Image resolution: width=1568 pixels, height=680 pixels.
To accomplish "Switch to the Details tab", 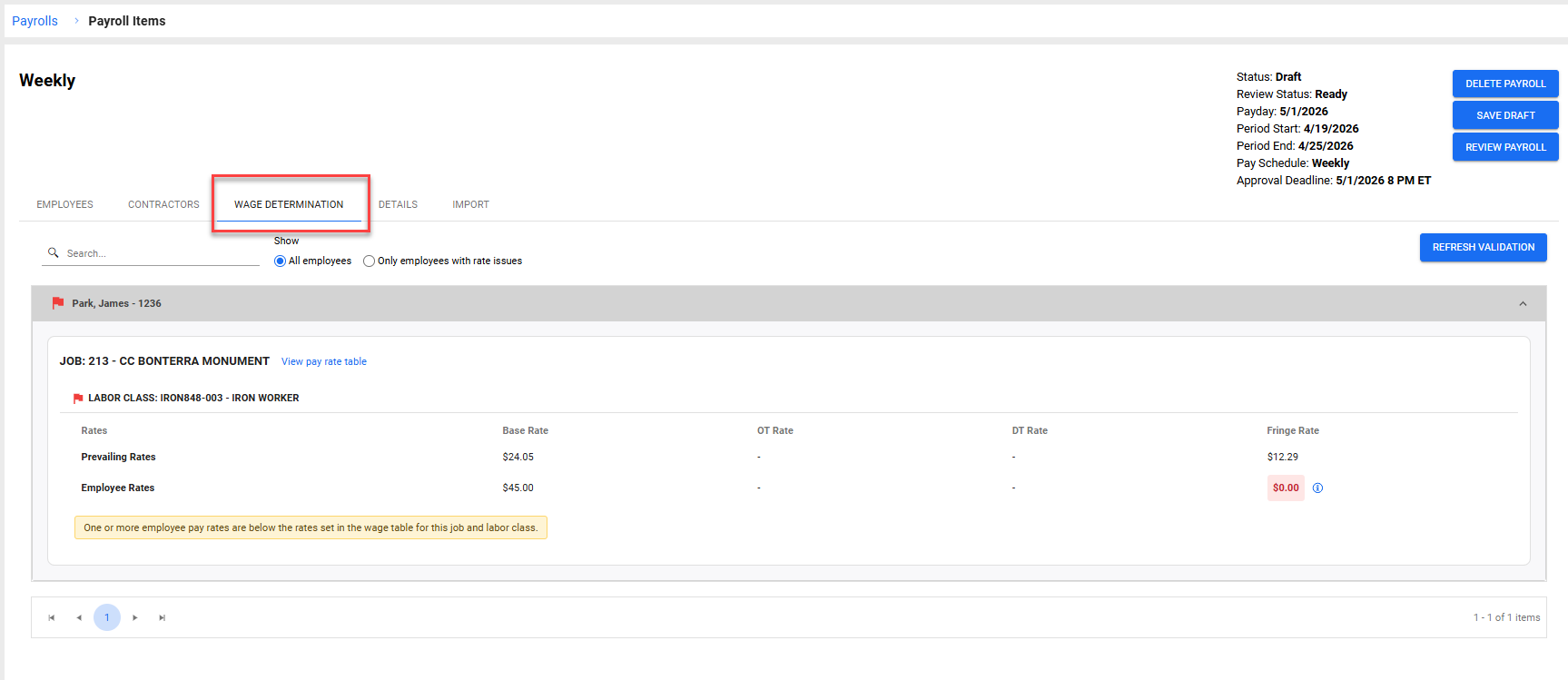I will click(398, 204).
